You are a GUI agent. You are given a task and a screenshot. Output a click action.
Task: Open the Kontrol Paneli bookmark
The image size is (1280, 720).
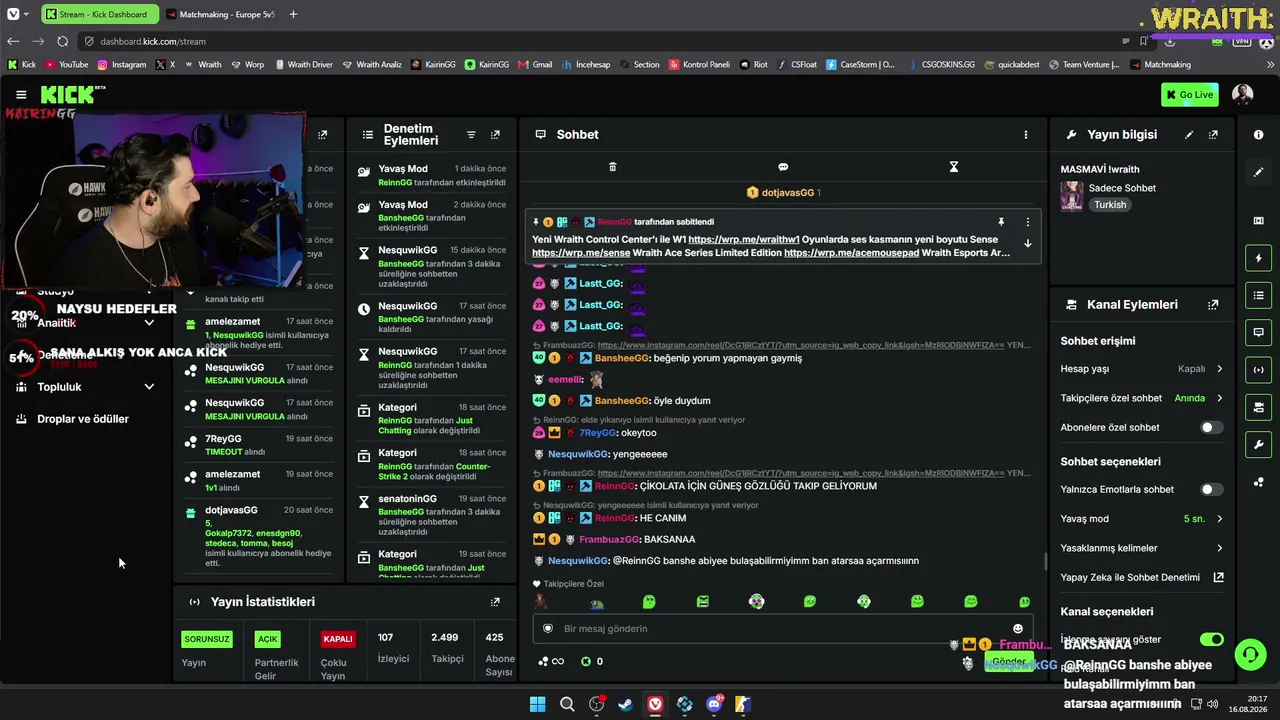click(698, 65)
